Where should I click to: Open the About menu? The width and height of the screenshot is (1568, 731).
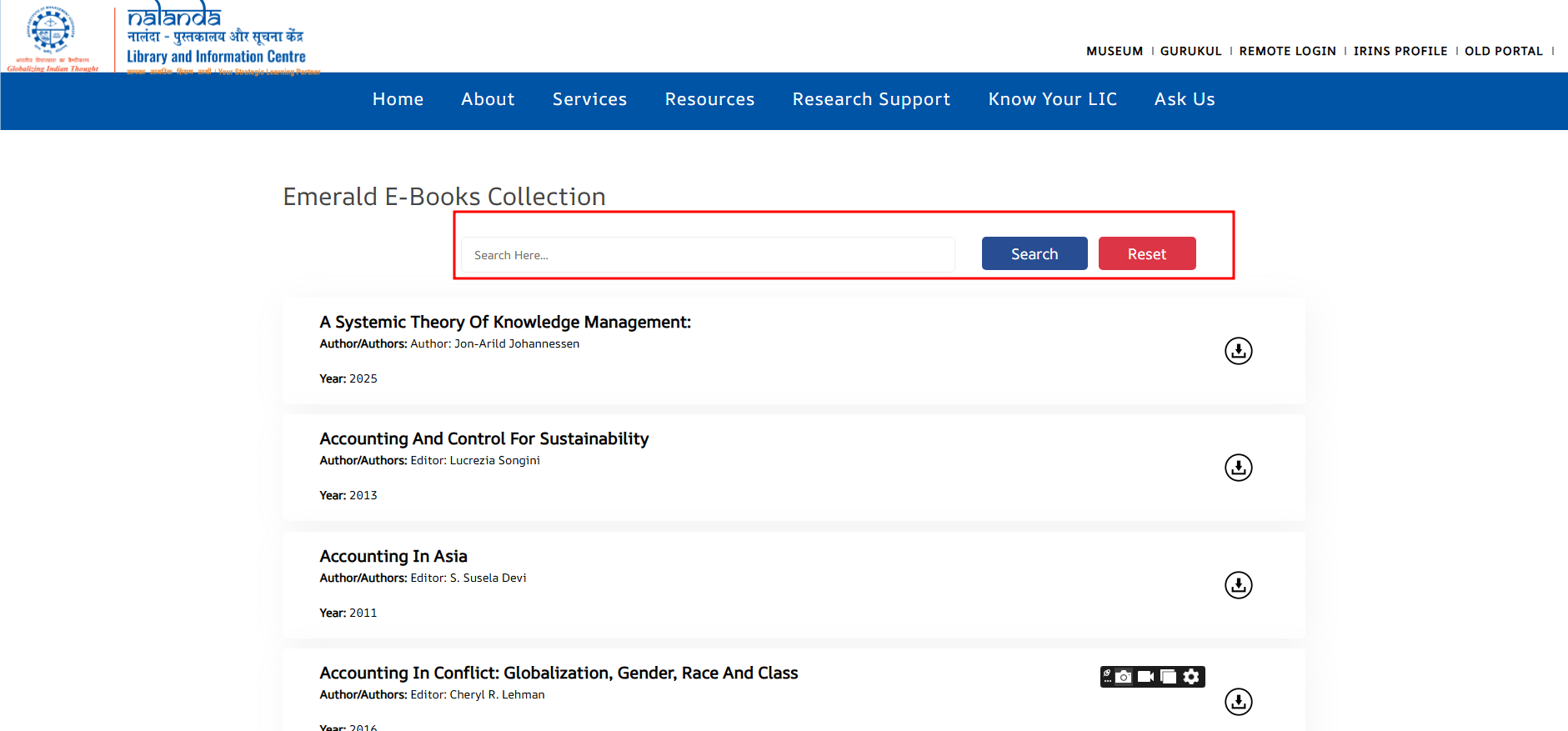pyautogui.click(x=488, y=99)
